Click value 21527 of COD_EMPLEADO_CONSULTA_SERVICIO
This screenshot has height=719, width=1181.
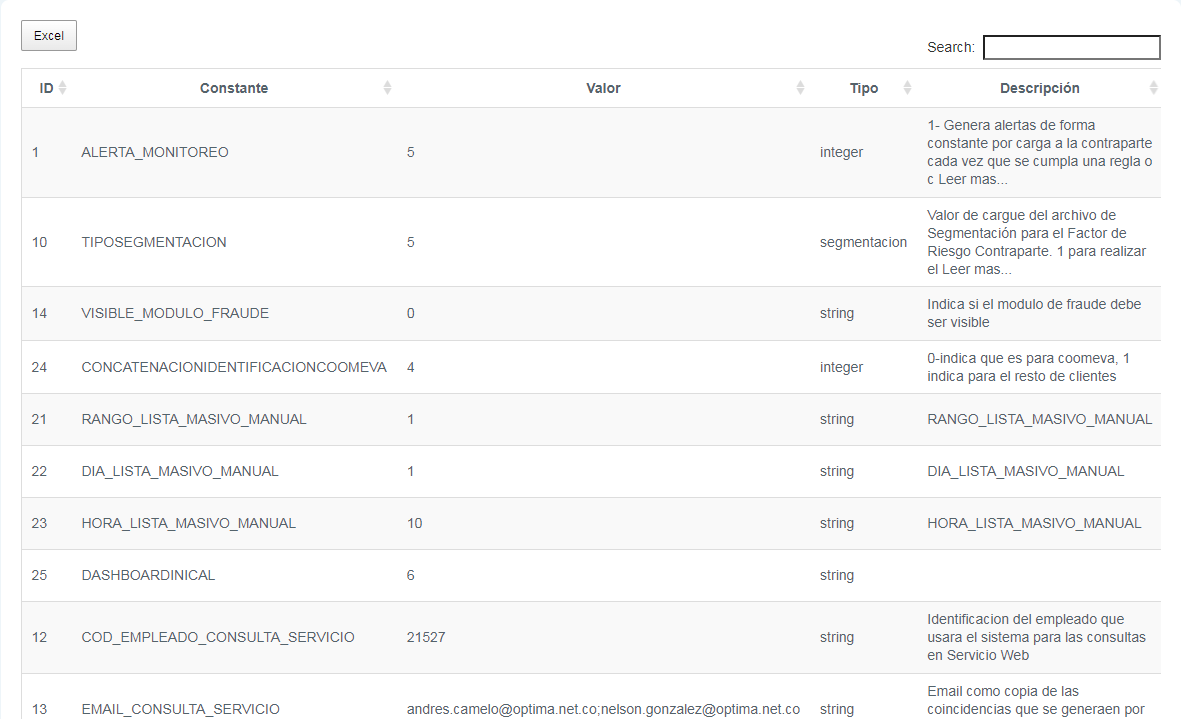[426, 637]
